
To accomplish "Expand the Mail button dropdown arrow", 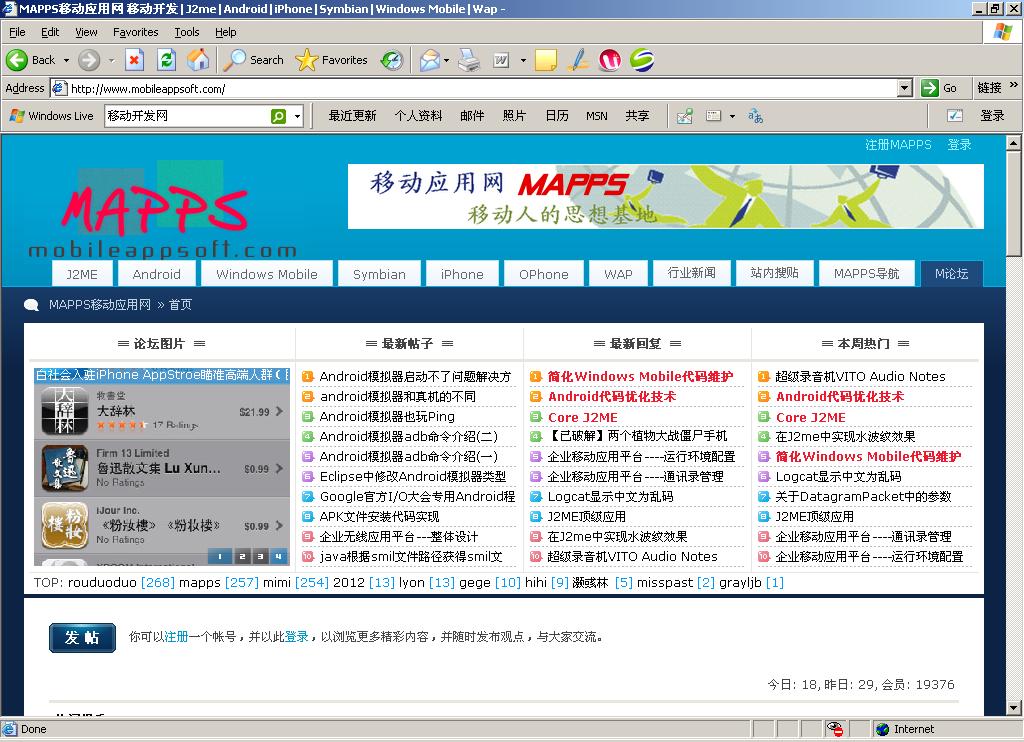I will [447, 60].
